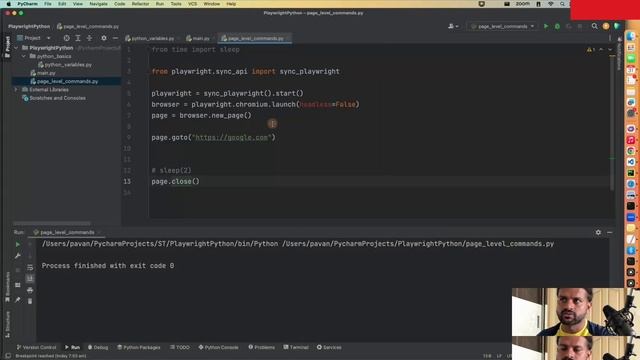Open the Navigate menu
The image size is (640, 360).
coord(98,4)
